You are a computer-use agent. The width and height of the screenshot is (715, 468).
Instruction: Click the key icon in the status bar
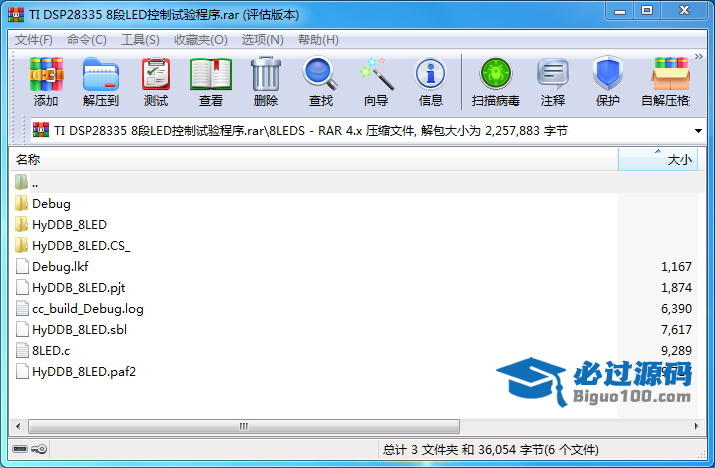pyautogui.click(x=39, y=449)
